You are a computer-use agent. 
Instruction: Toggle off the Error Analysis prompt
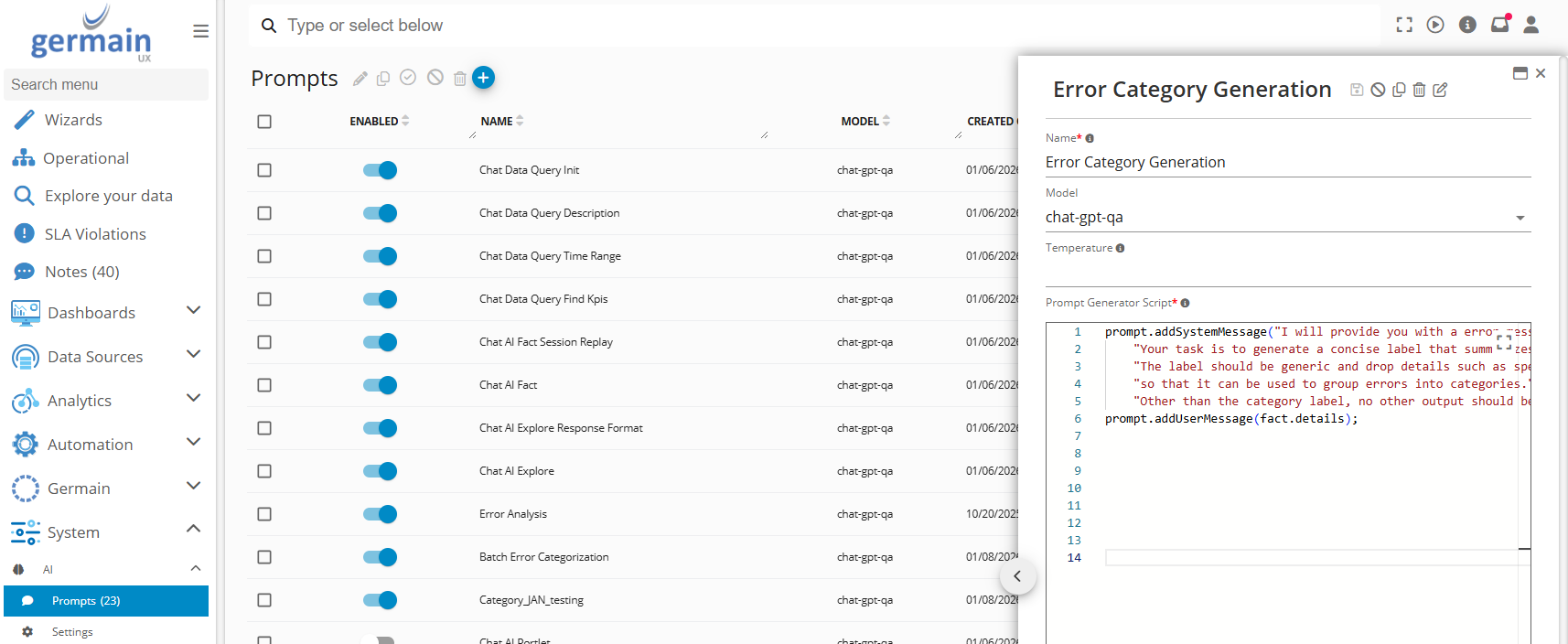click(380, 514)
